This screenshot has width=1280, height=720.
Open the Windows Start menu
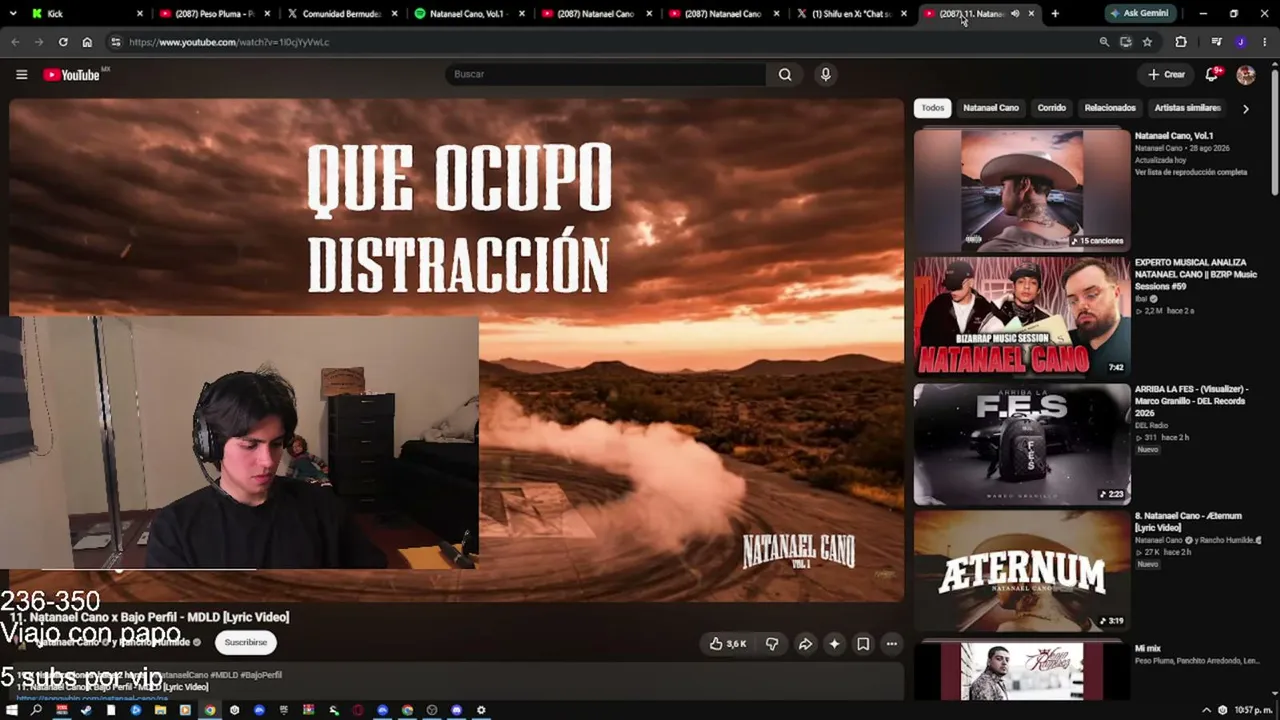(13, 710)
